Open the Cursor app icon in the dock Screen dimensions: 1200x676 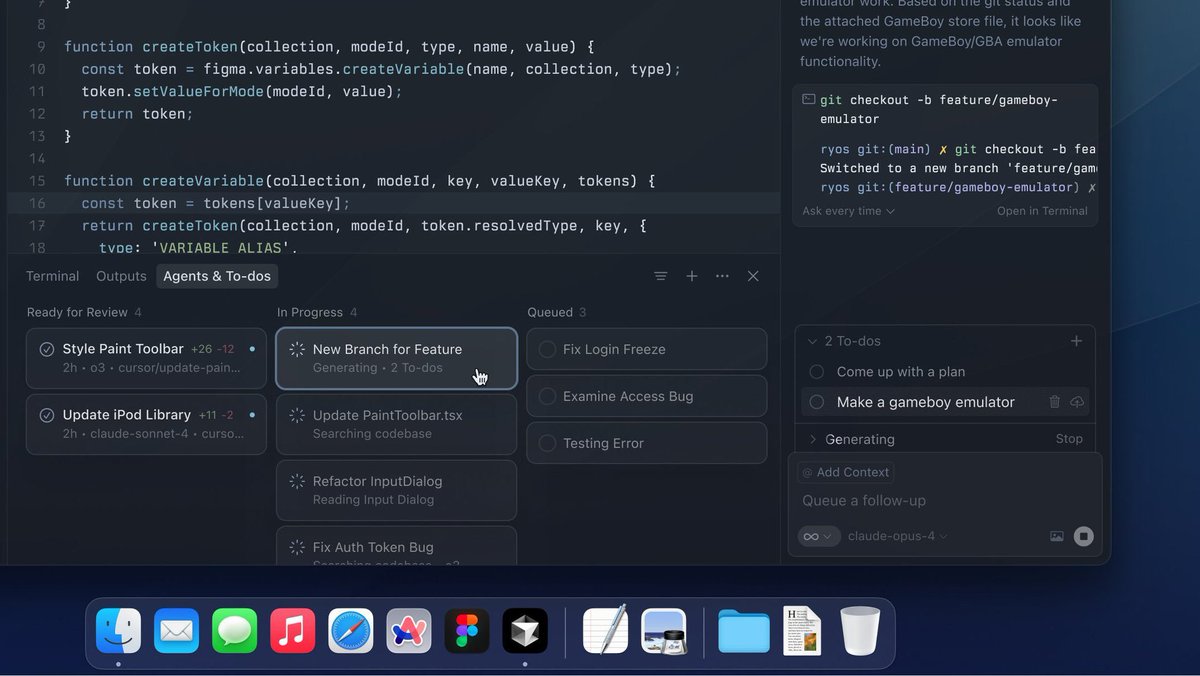524,631
